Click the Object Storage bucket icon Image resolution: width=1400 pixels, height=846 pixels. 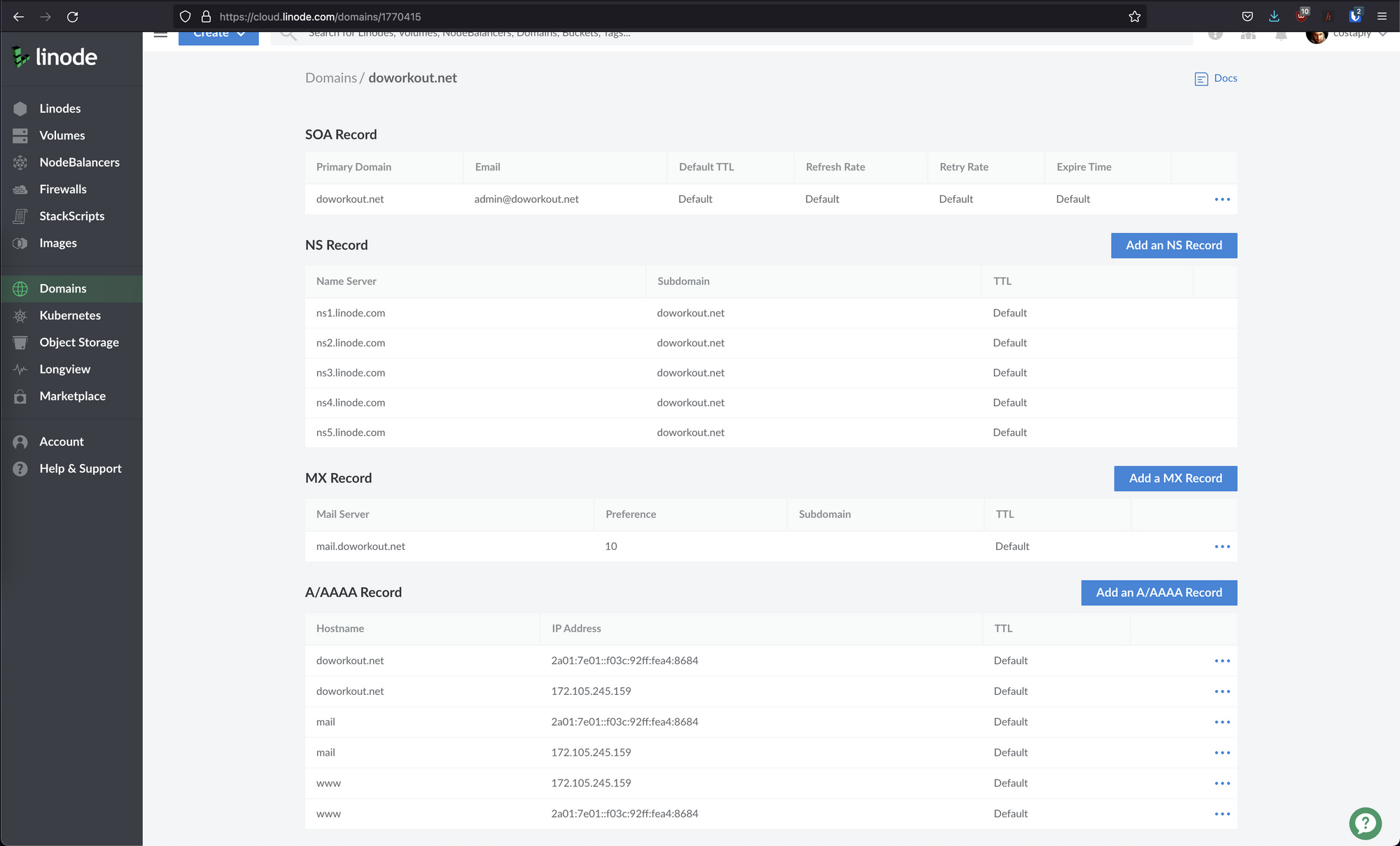pyautogui.click(x=20, y=342)
